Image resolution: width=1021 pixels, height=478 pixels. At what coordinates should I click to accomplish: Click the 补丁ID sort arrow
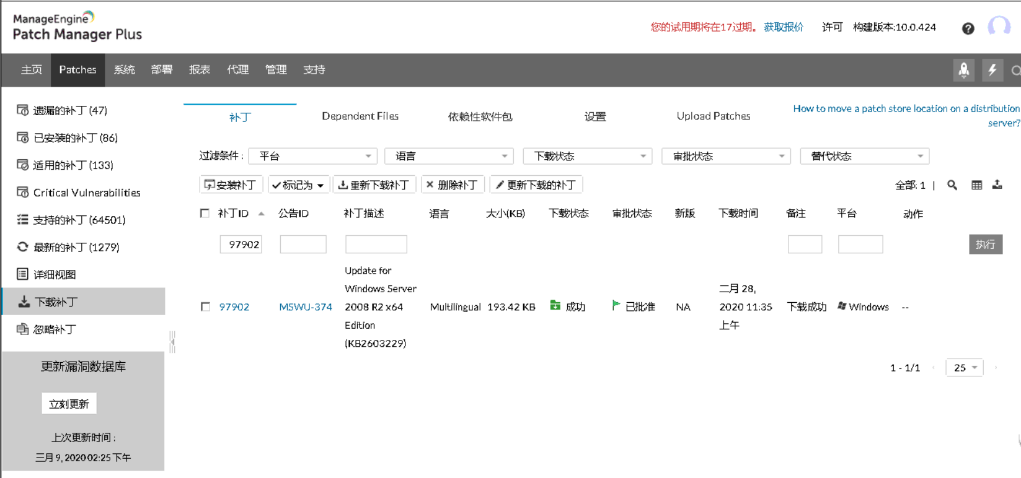click(261, 214)
